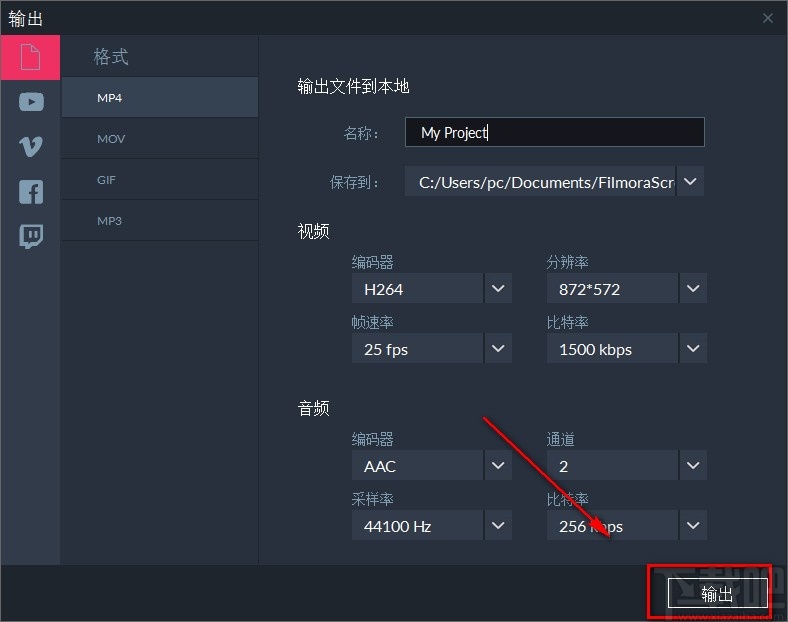This screenshot has height=622, width=788.
Task: Choose GIF as output format
Action: 160,180
